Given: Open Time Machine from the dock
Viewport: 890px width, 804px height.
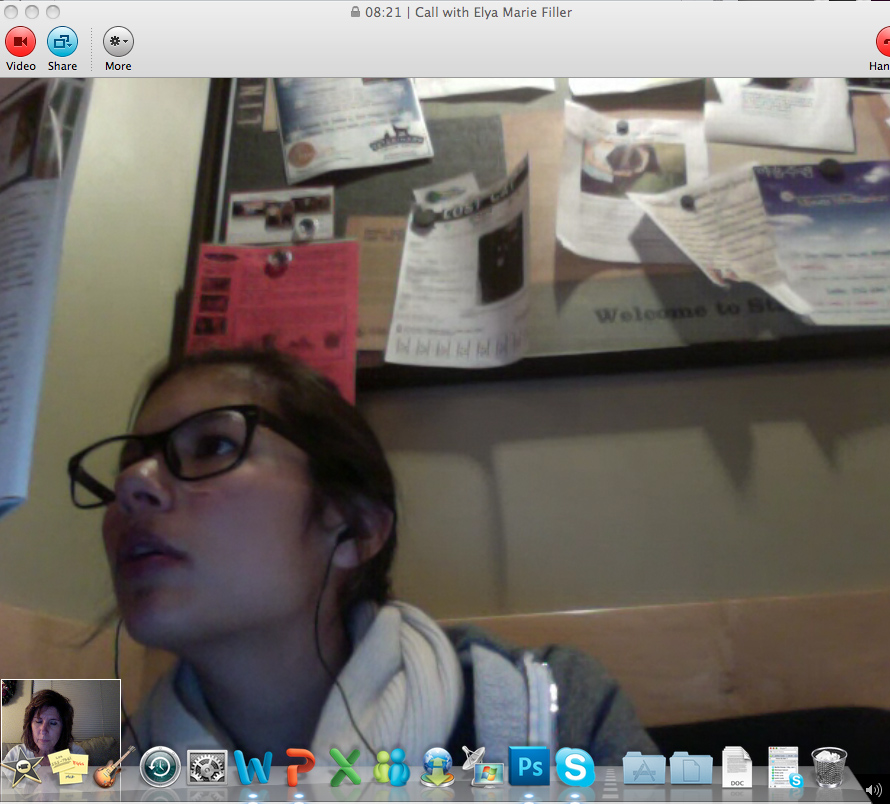Looking at the screenshot, I should pos(160,768).
